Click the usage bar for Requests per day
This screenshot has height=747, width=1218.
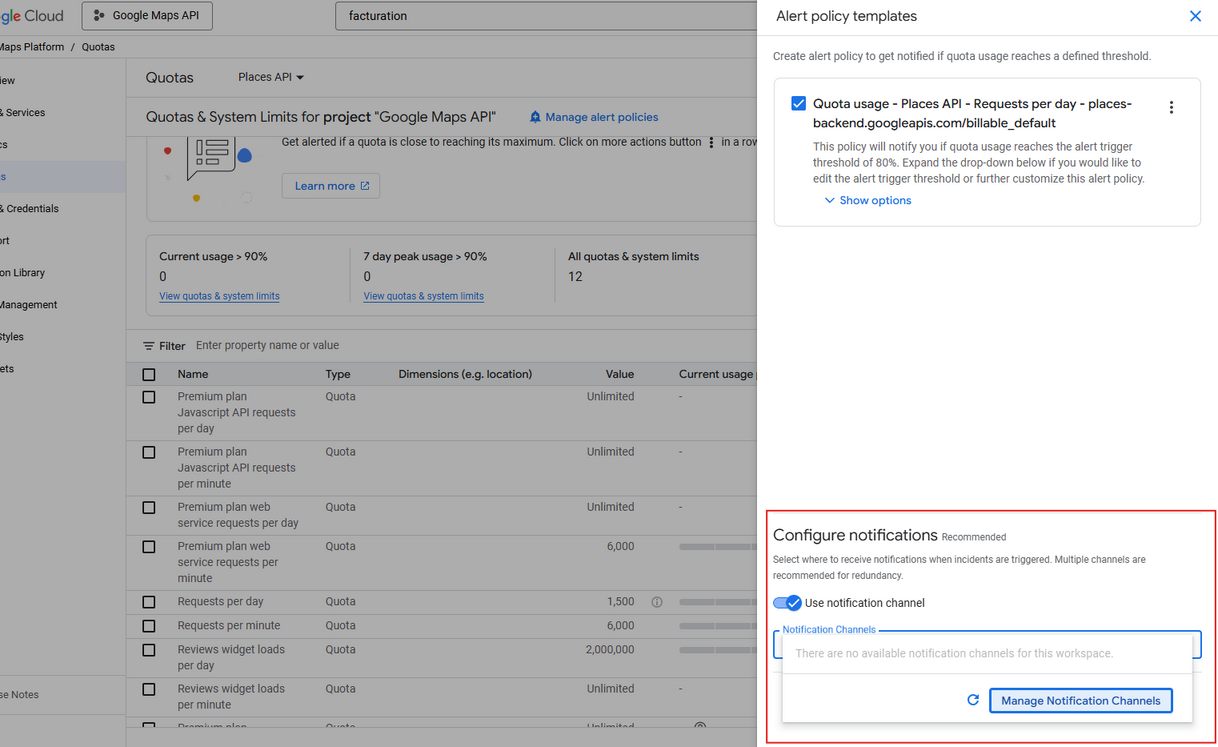[x=718, y=602]
